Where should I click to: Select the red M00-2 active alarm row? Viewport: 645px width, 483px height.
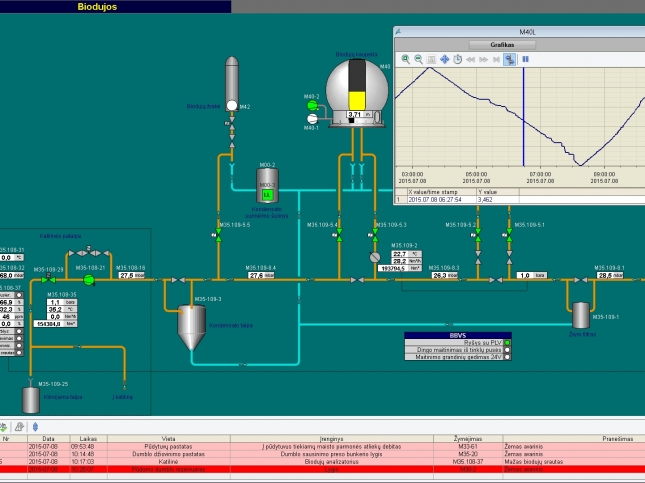pyautogui.click(x=322, y=469)
